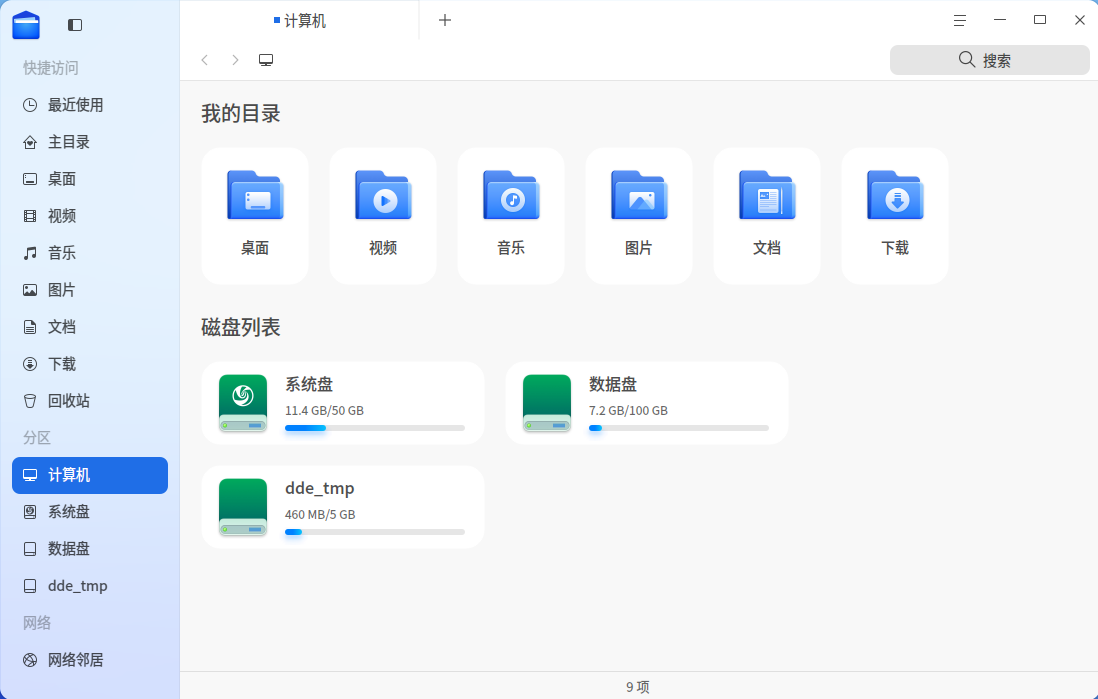Toggle the sidebar panel icon
Screen dimensions: 1098x699
coord(75,25)
